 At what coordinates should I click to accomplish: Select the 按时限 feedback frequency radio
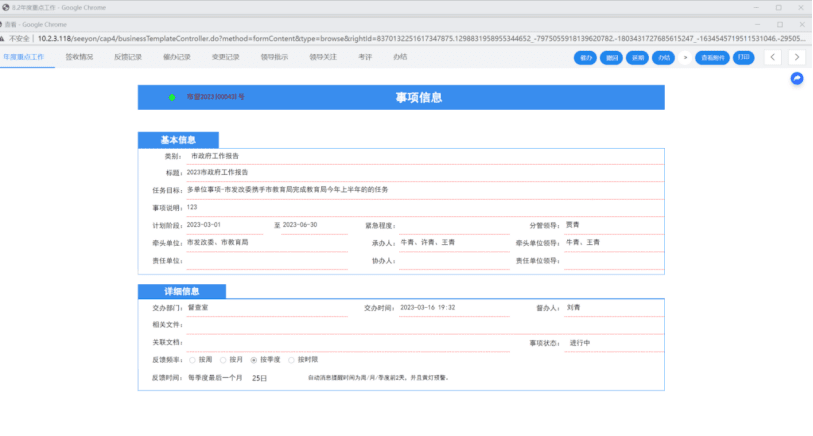(291, 360)
